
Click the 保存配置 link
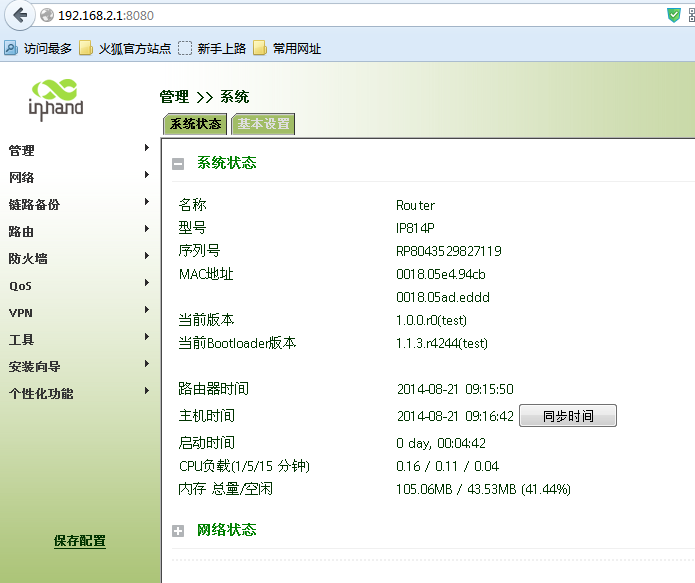(80, 541)
